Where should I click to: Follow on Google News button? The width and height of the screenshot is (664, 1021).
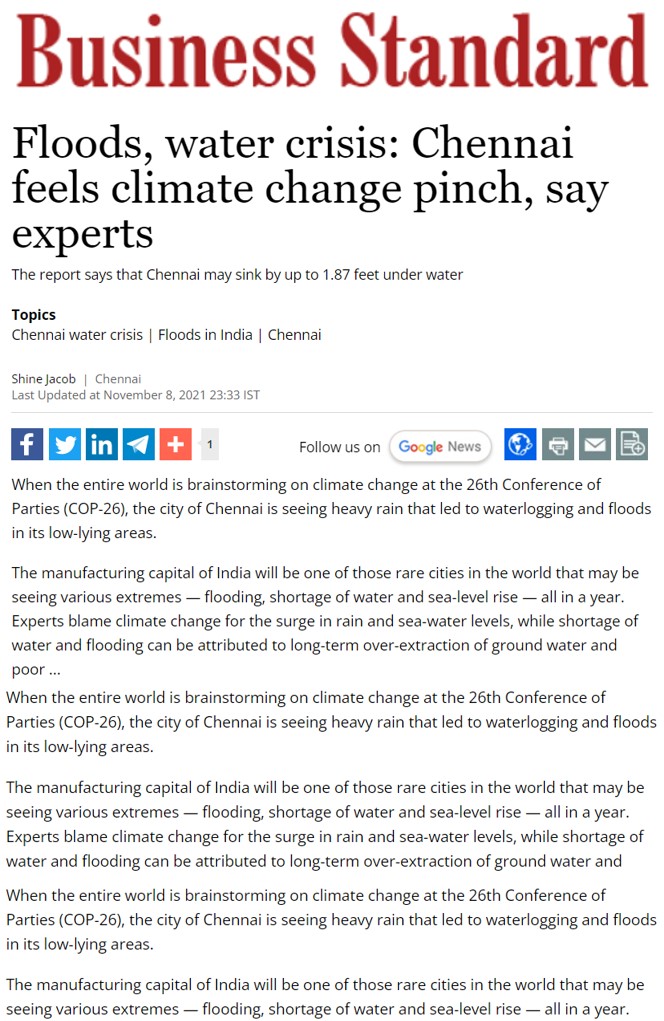tap(440, 447)
